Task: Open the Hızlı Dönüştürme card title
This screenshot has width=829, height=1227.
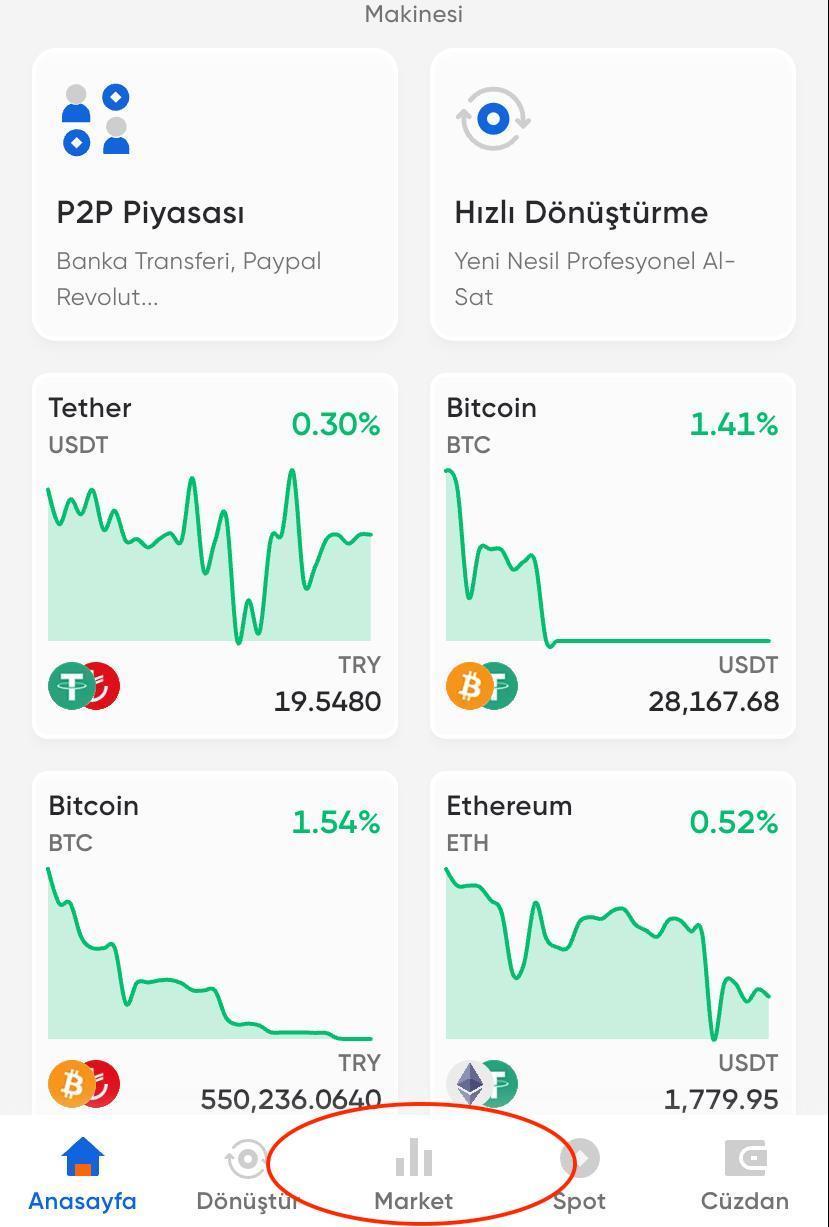Action: (x=581, y=213)
